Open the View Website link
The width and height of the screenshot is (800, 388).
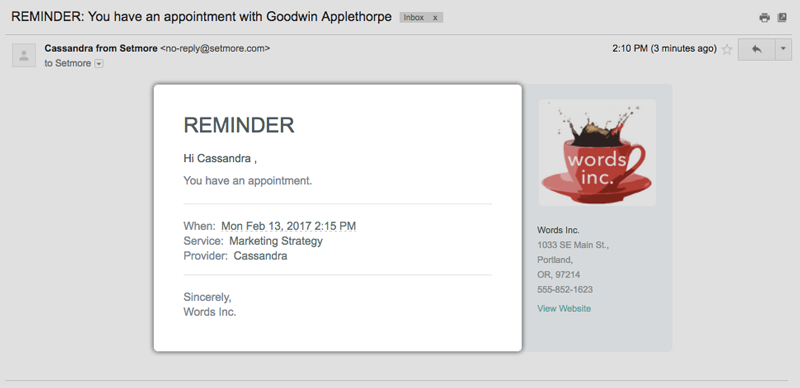click(564, 308)
